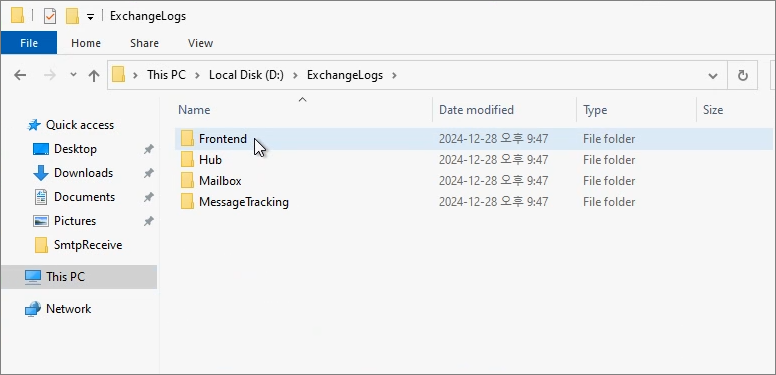Select the Hub folder name
The width and height of the screenshot is (776, 375).
point(210,160)
